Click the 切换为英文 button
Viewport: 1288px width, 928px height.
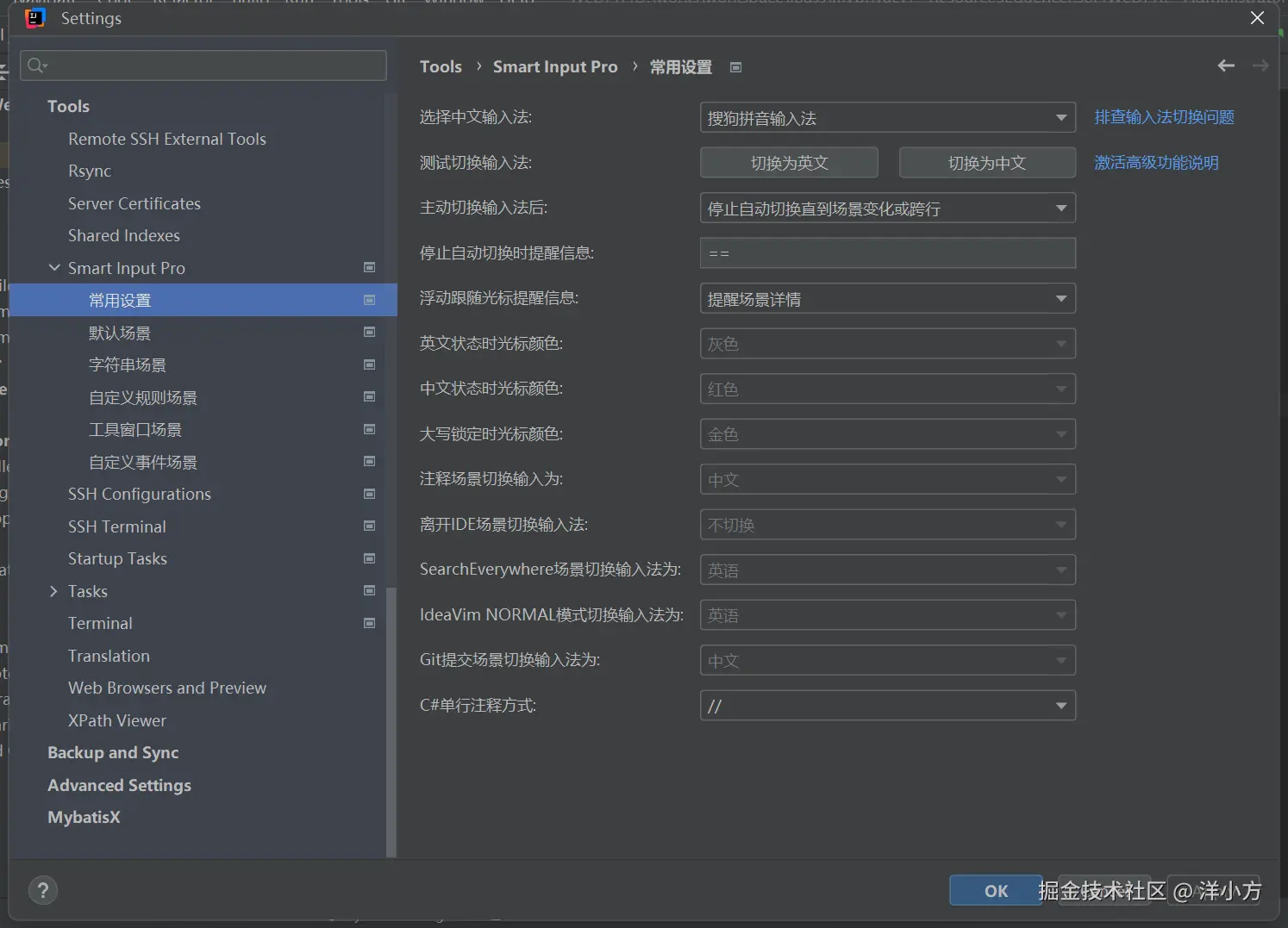click(x=789, y=163)
